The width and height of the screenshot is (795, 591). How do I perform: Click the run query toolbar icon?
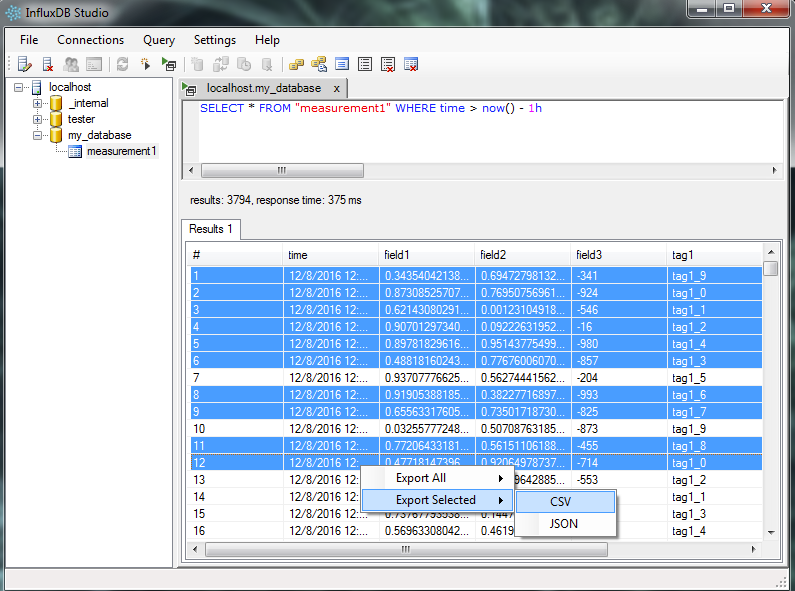169,64
